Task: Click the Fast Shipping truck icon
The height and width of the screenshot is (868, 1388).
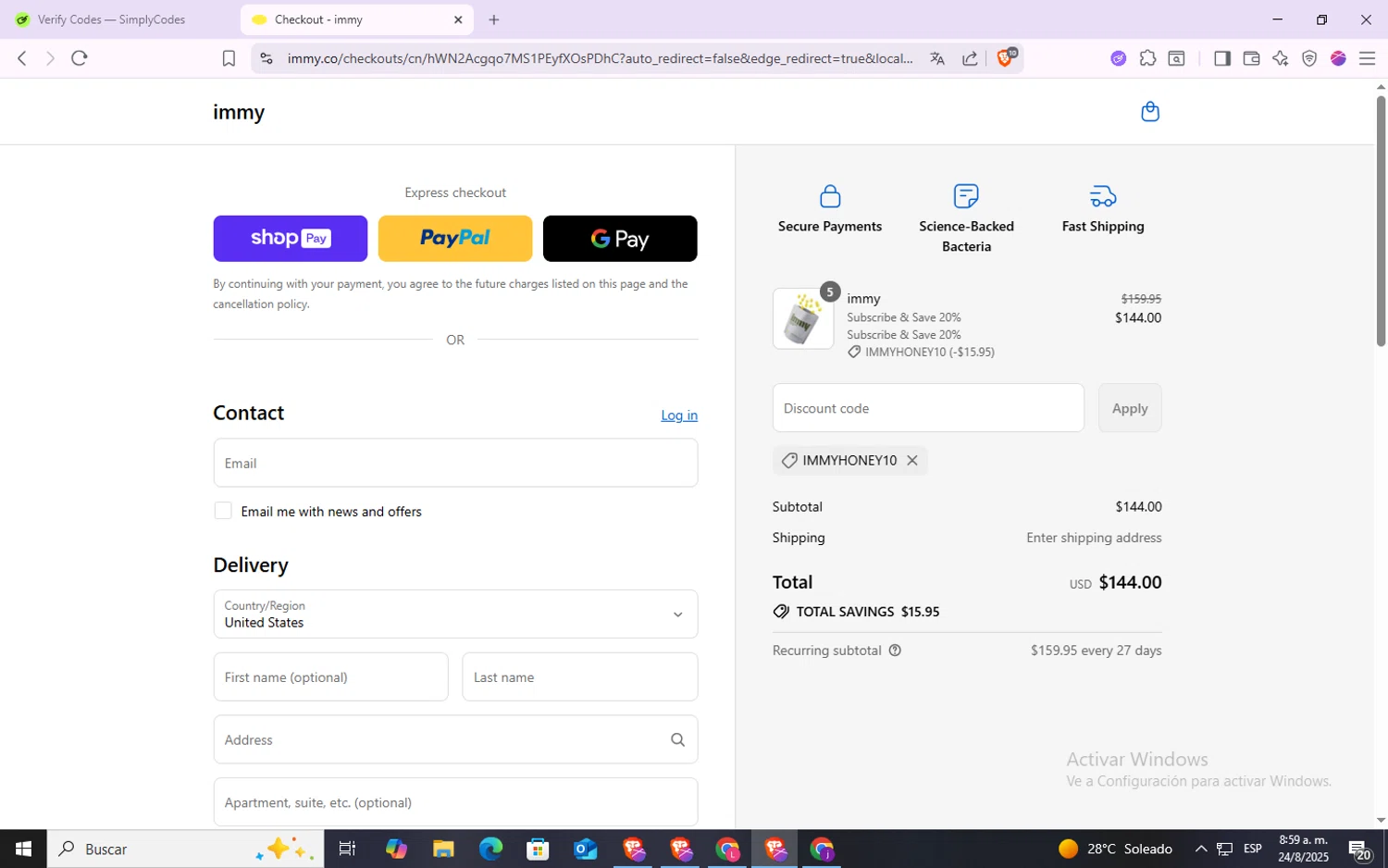Action: coord(1103,196)
